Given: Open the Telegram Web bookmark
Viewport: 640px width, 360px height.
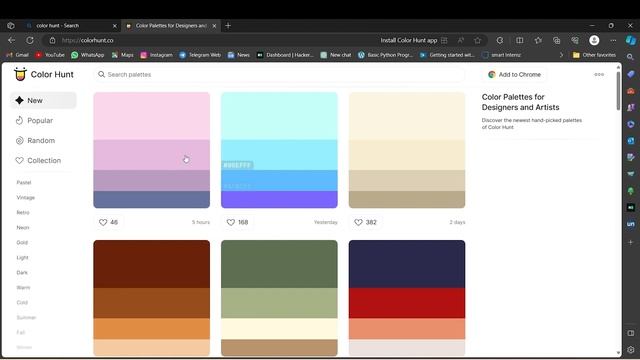Looking at the screenshot, I should [200, 55].
